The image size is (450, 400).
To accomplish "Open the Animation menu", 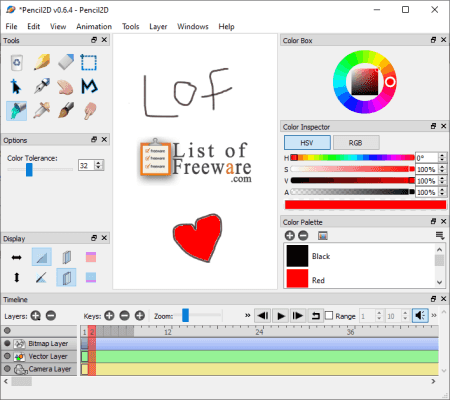I will (x=94, y=27).
